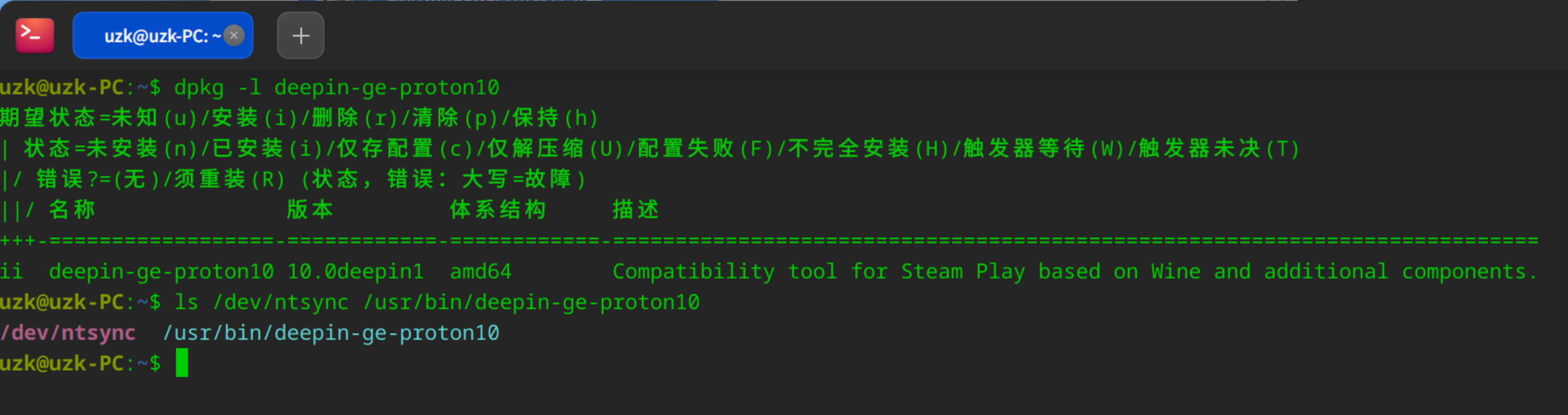Viewport: 1568px width, 415px height.
Task: Click the ls /dev/ntsync command line
Action: (437, 302)
